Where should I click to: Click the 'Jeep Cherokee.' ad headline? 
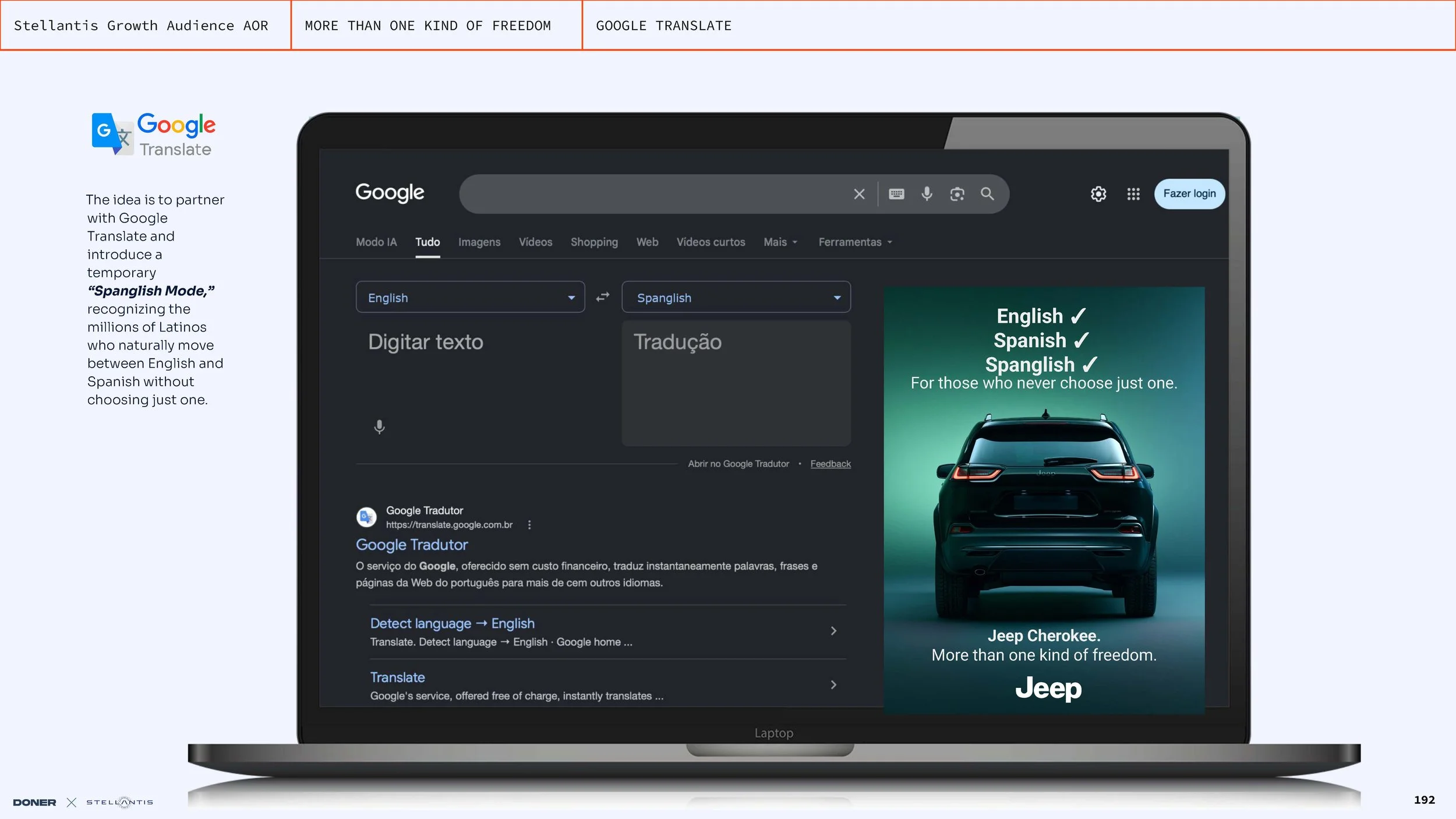1044,636
